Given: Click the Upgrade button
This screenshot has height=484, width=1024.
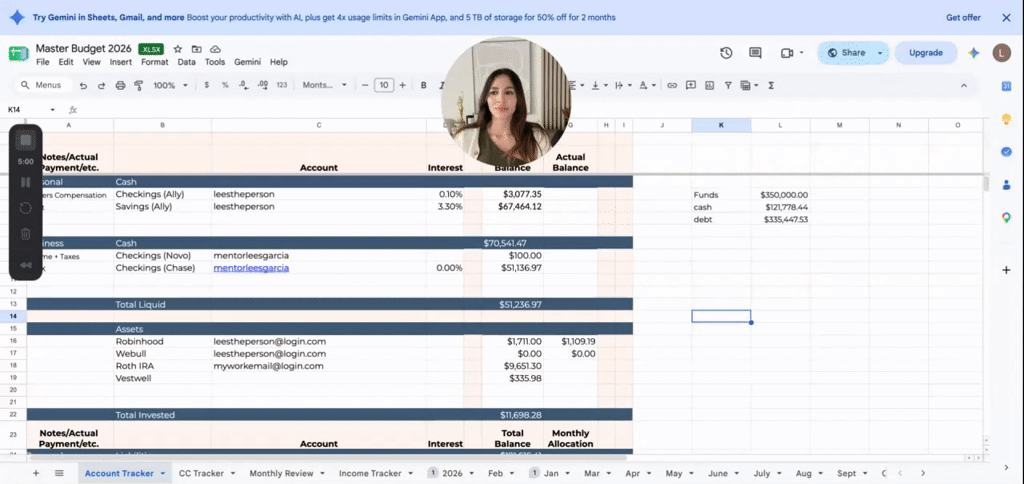Looking at the screenshot, I should 925,53.
